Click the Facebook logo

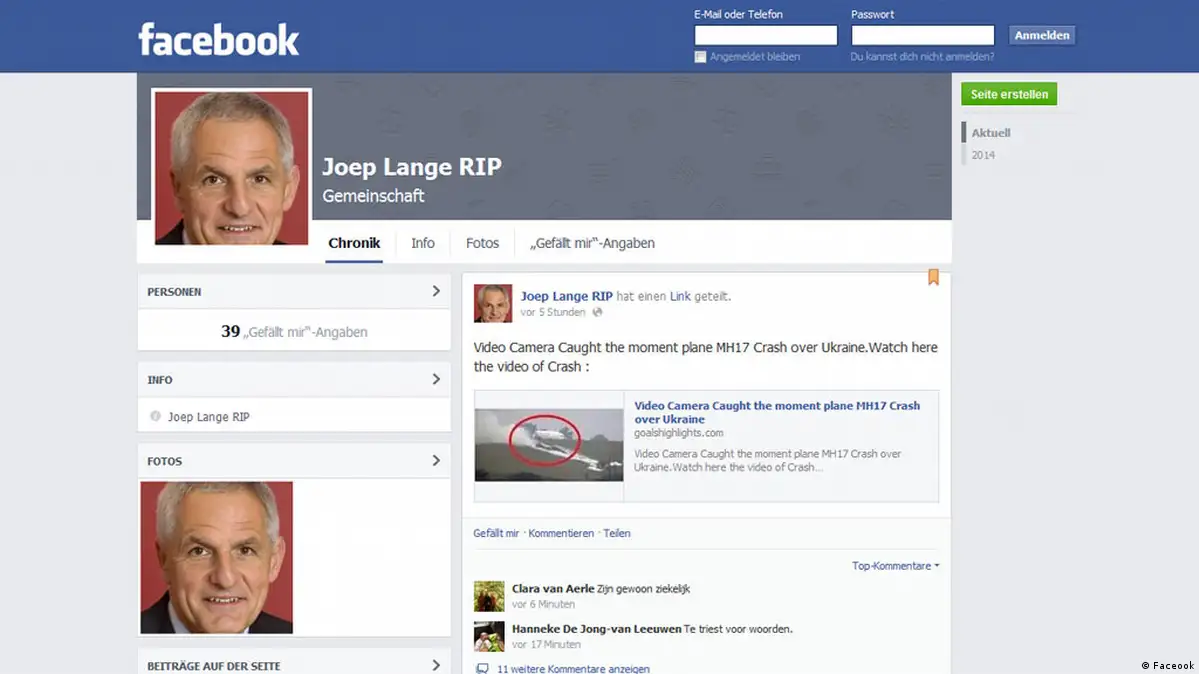[218, 39]
